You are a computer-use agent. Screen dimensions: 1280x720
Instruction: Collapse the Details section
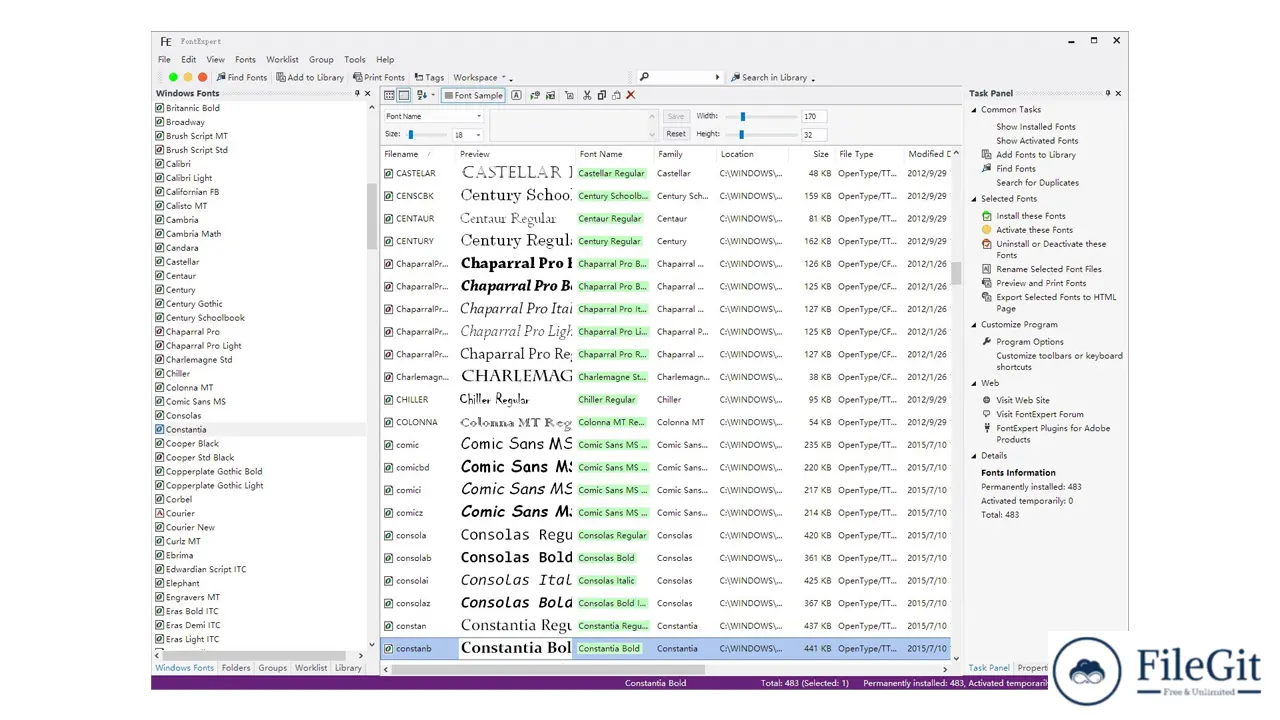click(x=974, y=456)
